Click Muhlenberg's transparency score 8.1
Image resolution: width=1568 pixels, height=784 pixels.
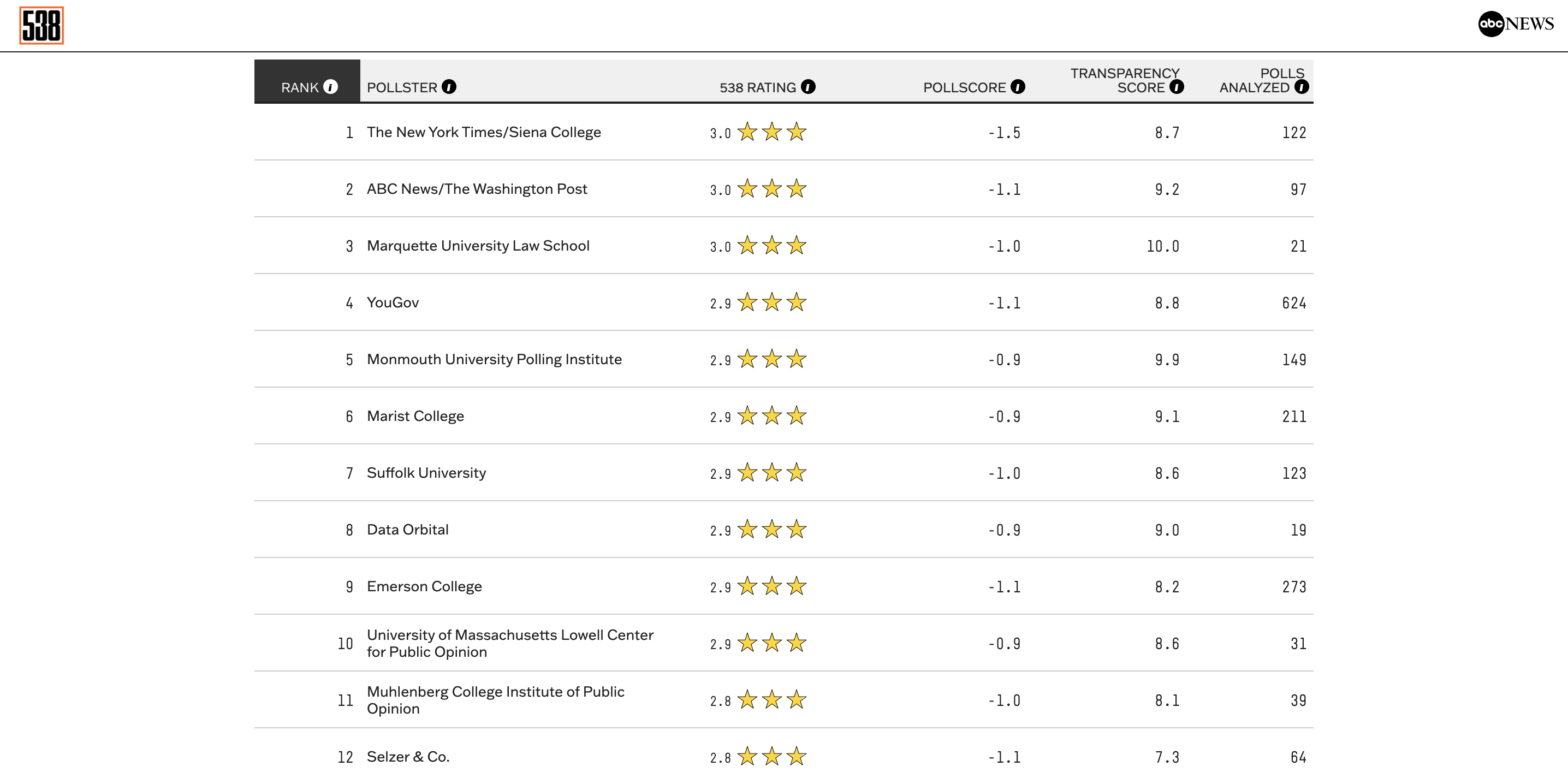pyautogui.click(x=1167, y=700)
